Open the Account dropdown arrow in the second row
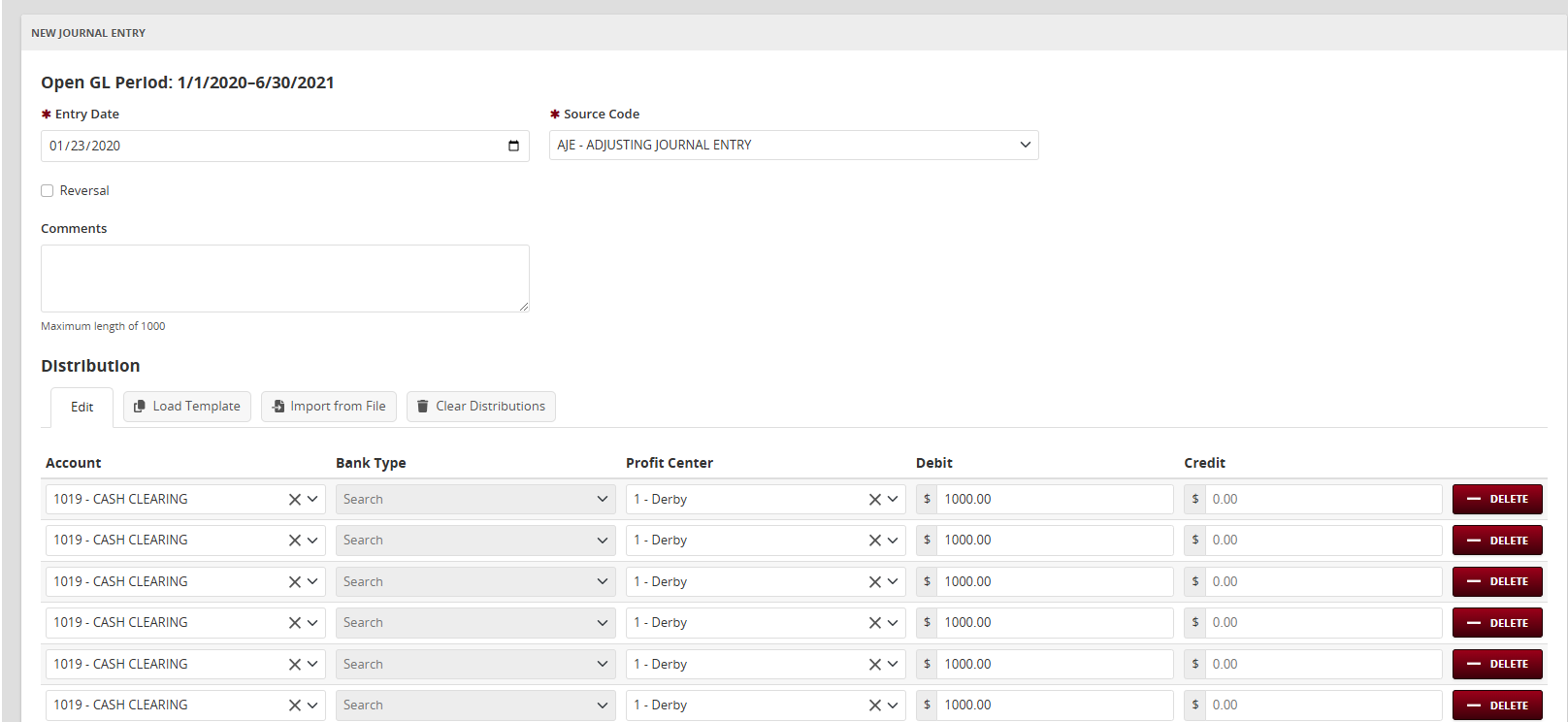This screenshot has height=722, width=1568. [312, 541]
